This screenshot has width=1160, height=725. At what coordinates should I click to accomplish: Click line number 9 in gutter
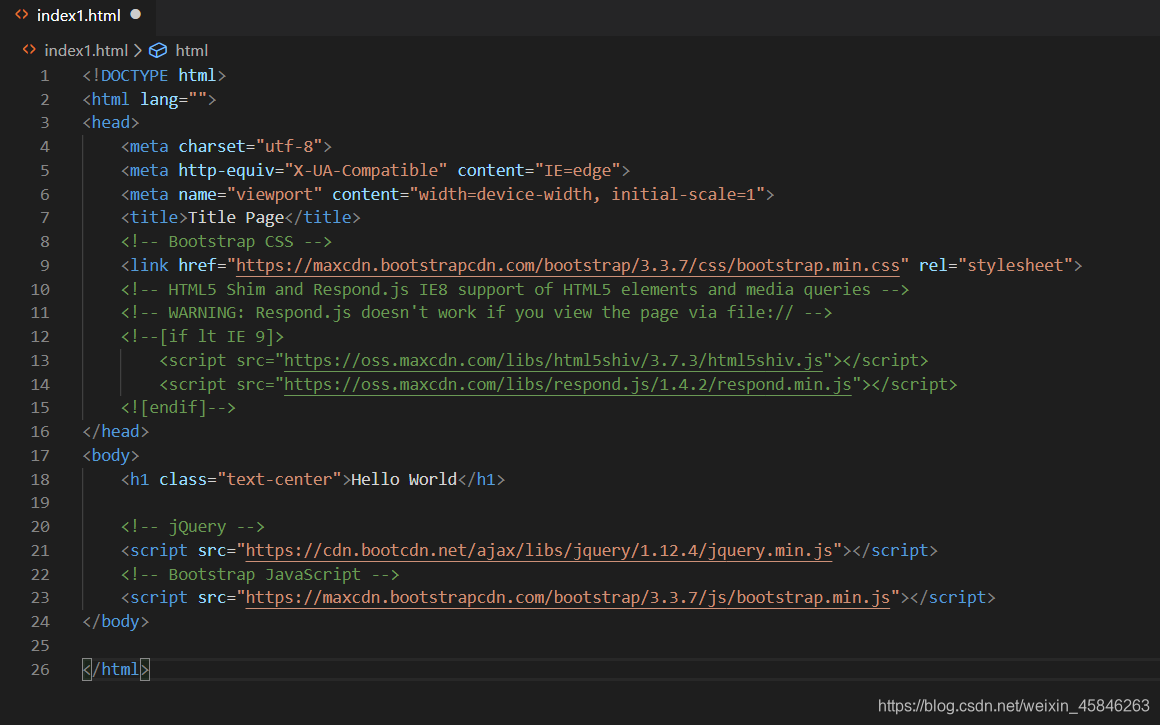pos(44,266)
